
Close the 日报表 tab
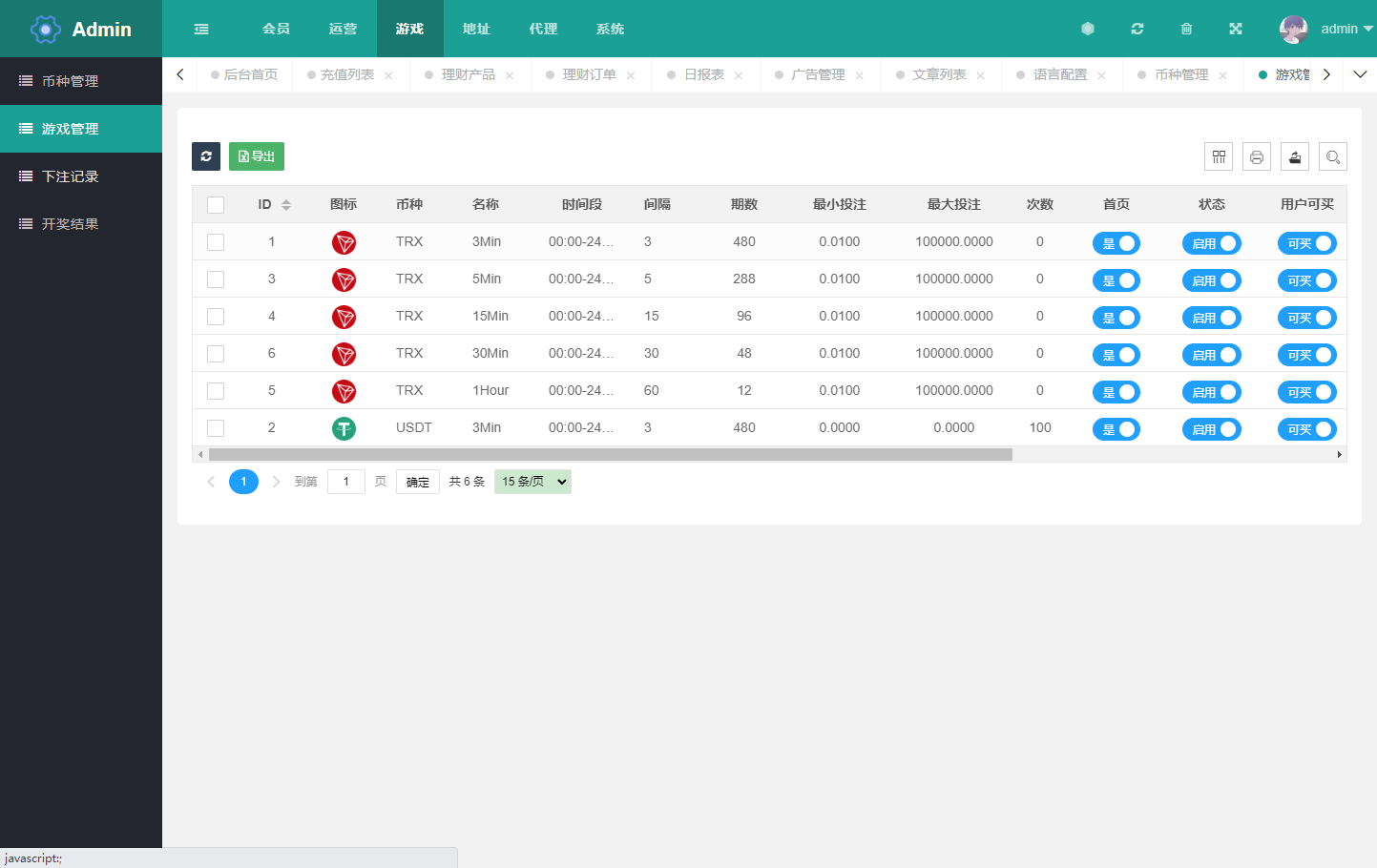[739, 75]
